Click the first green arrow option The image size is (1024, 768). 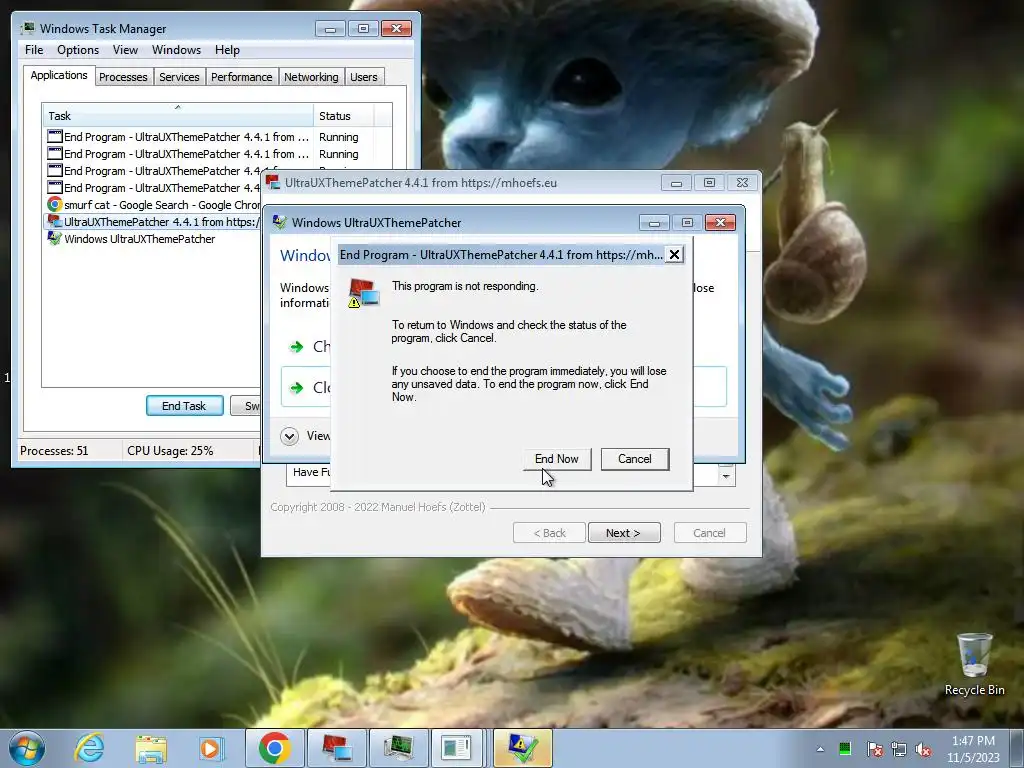296,346
